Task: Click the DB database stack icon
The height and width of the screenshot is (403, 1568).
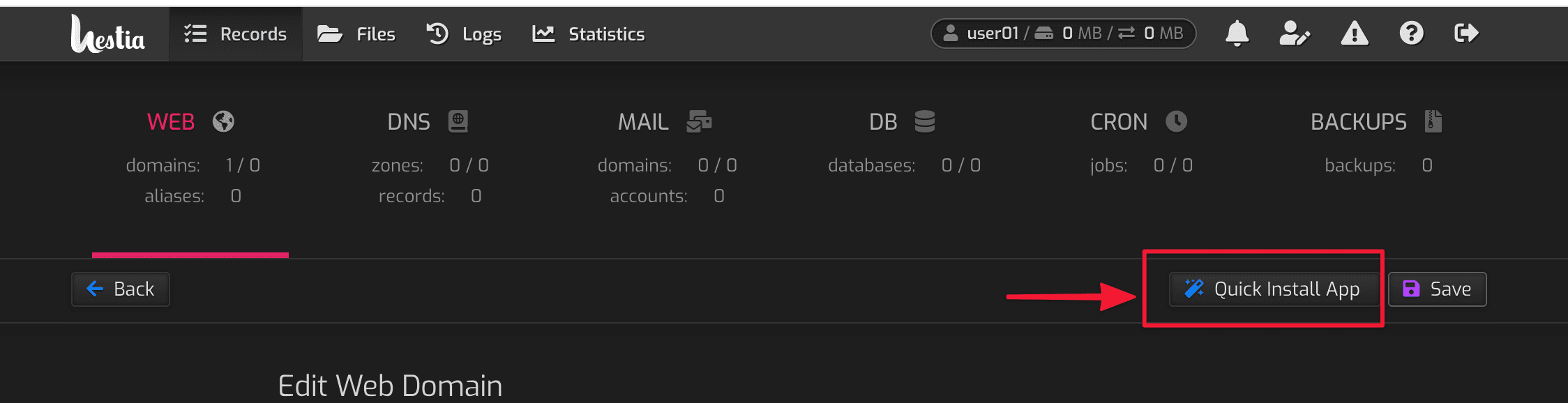Action: (924, 121)
